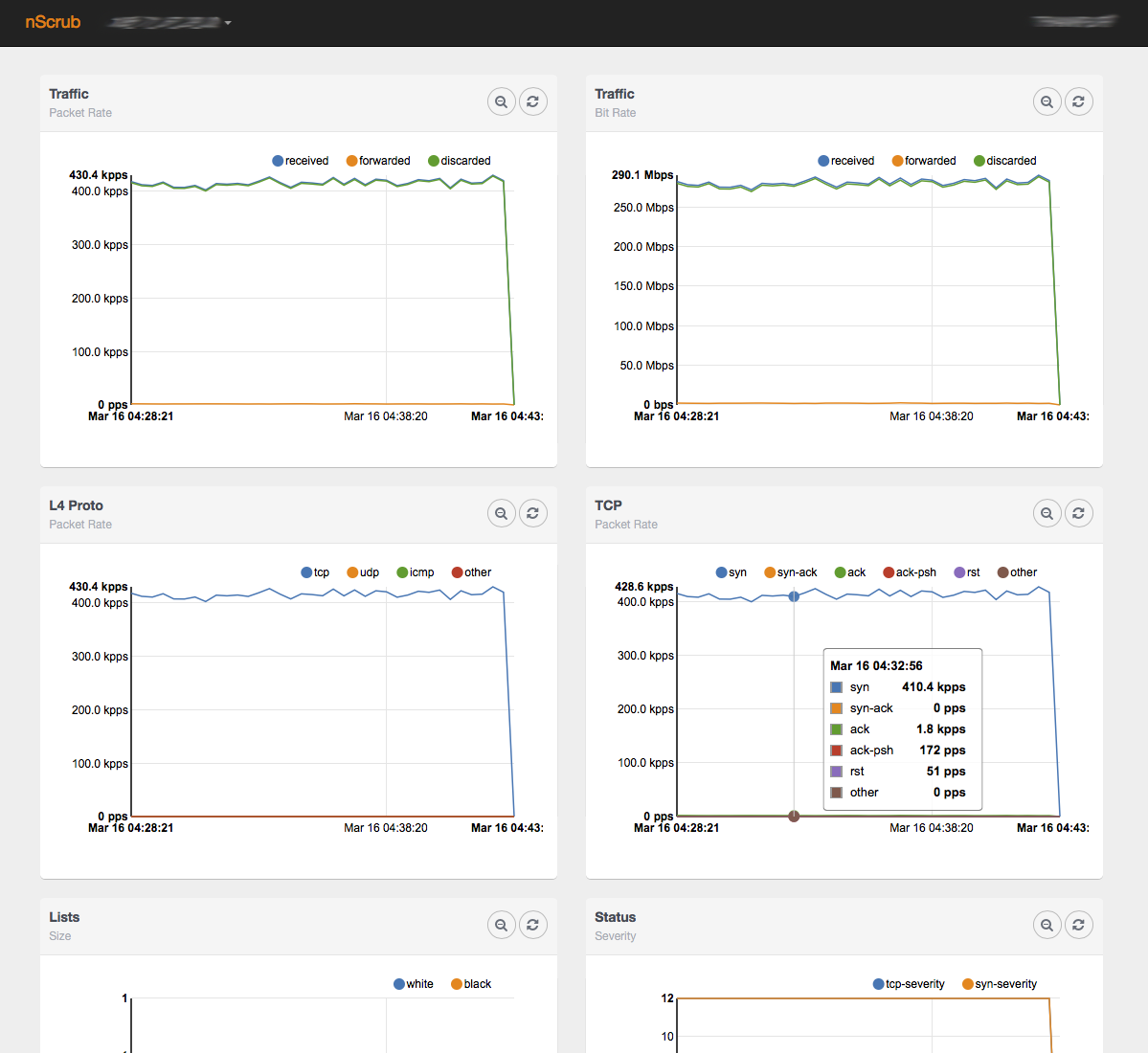This screenshot has height=1053, width=1148.
Task: Select the 172 pps ack-psh tooltip value
Action: [942, 751]
